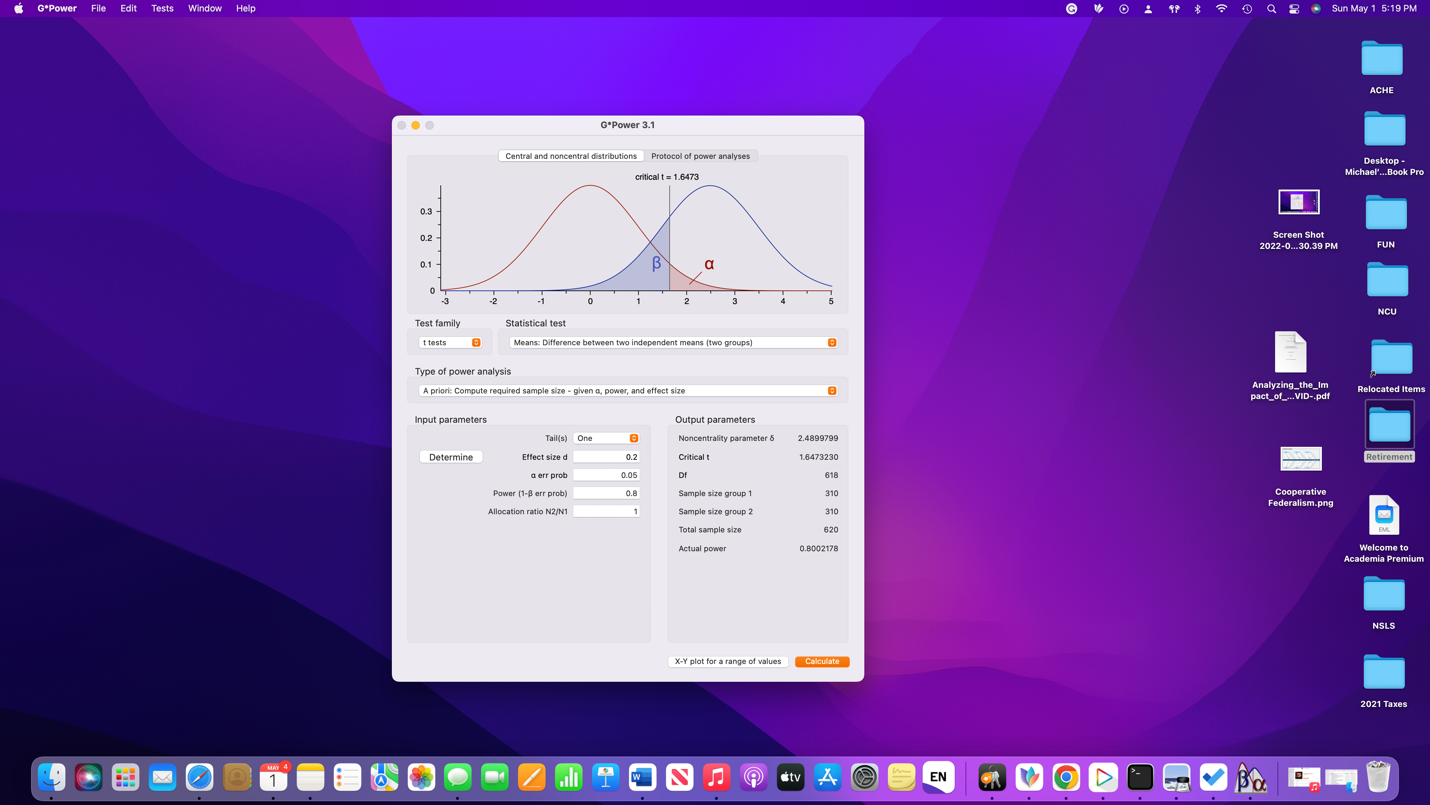
Task: Open Type of power analysis dropdown
Action: tap(628, 391)
